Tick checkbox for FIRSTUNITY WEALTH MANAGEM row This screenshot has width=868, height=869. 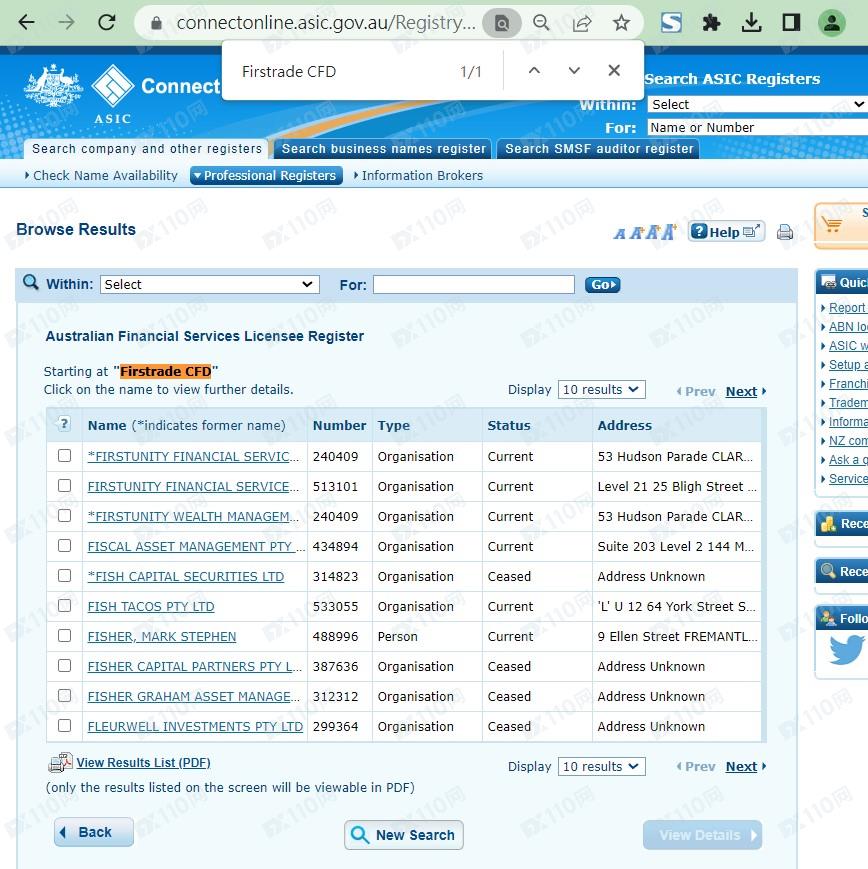click(64, 515)
